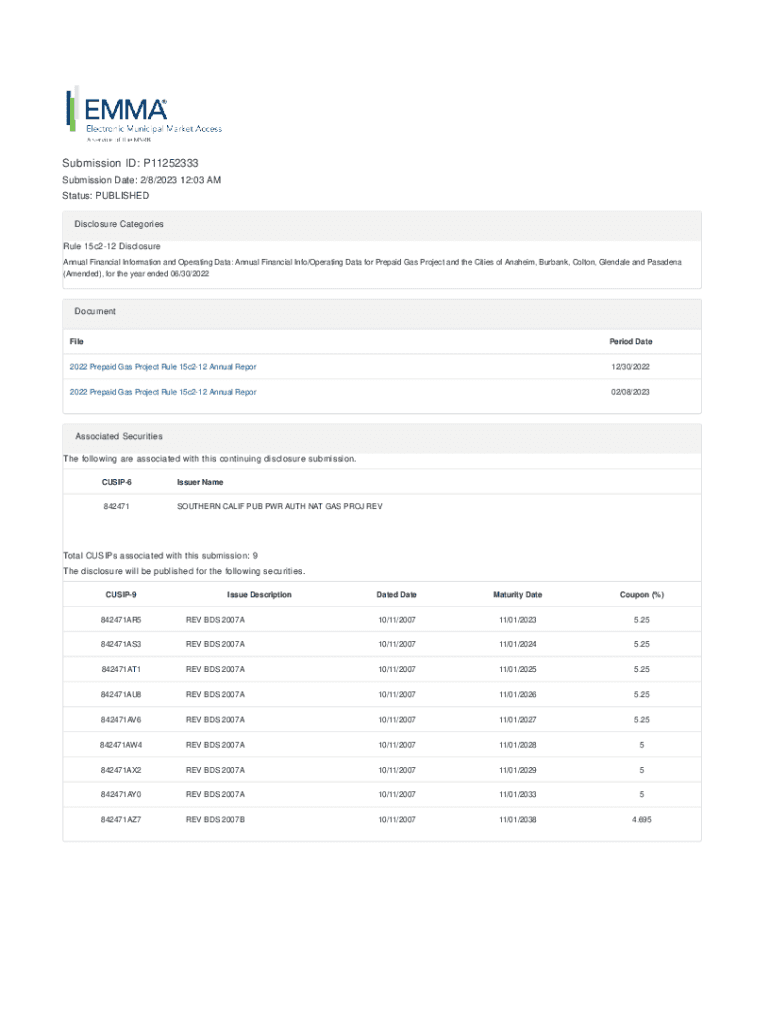770x1024 pixels.
Task: Click the Coupon (%) column header
Action: tap(642, 595)
